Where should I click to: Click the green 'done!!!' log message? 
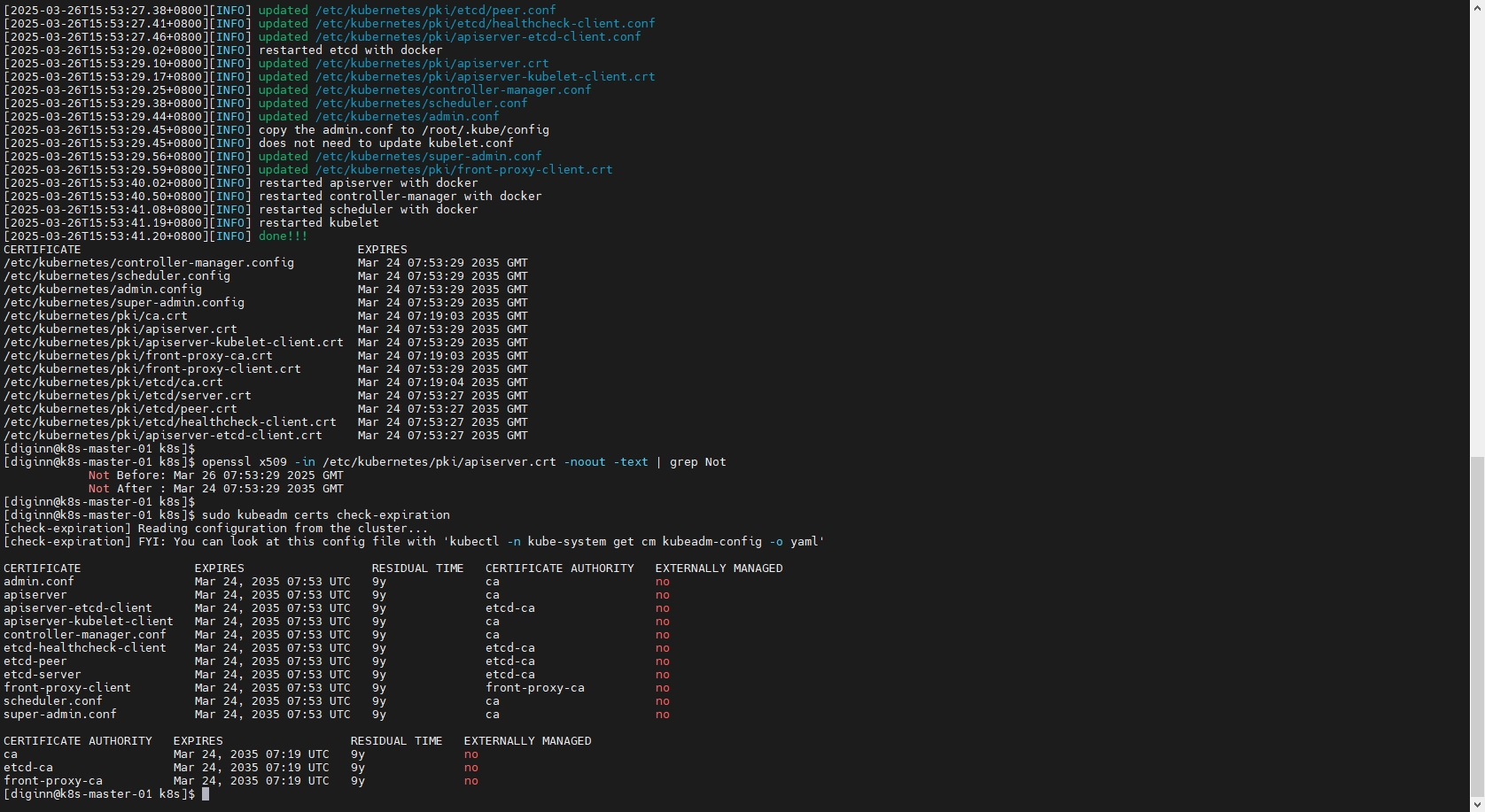pos(283,236)
